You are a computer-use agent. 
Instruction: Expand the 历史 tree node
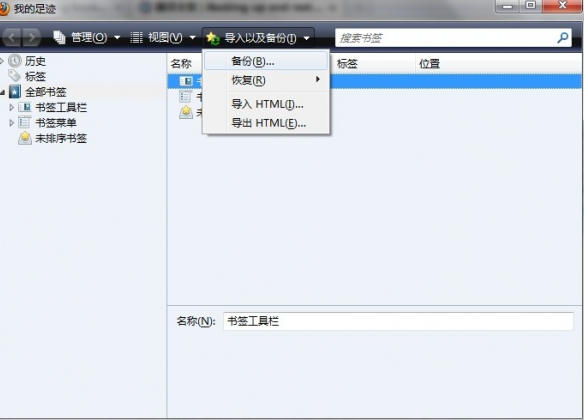[2, 61]
